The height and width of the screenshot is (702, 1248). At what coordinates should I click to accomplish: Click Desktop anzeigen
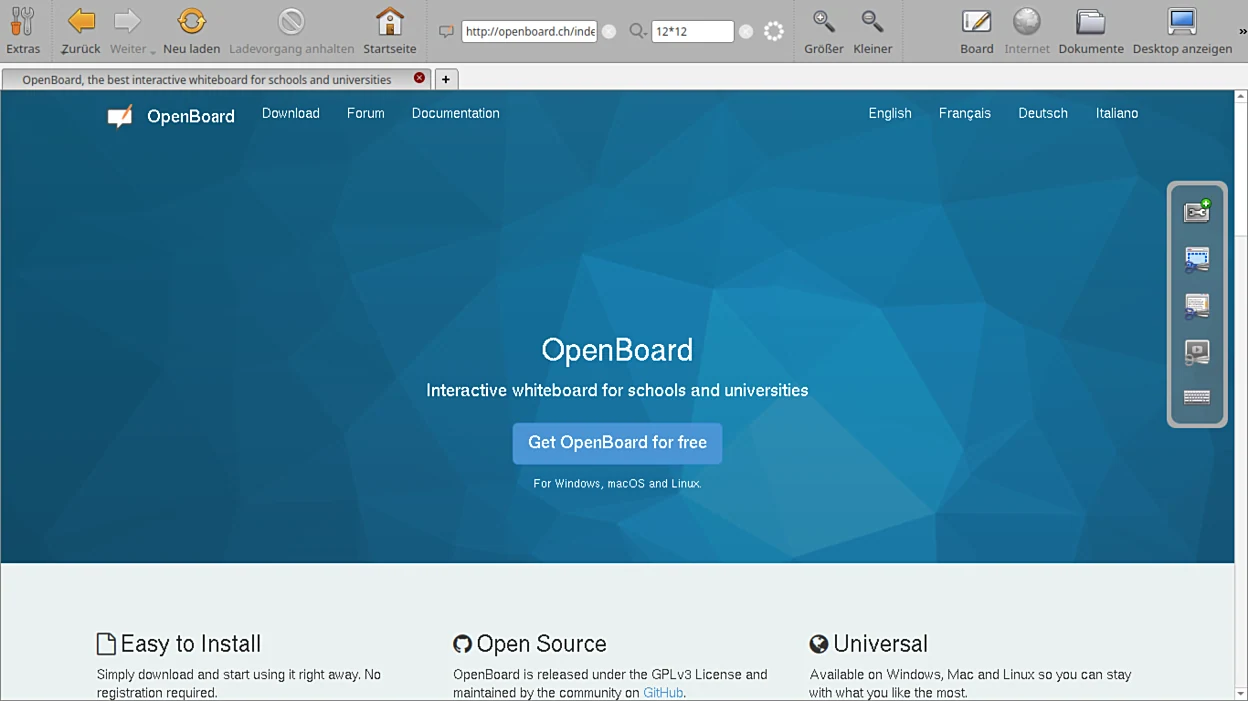(1182, 30)
